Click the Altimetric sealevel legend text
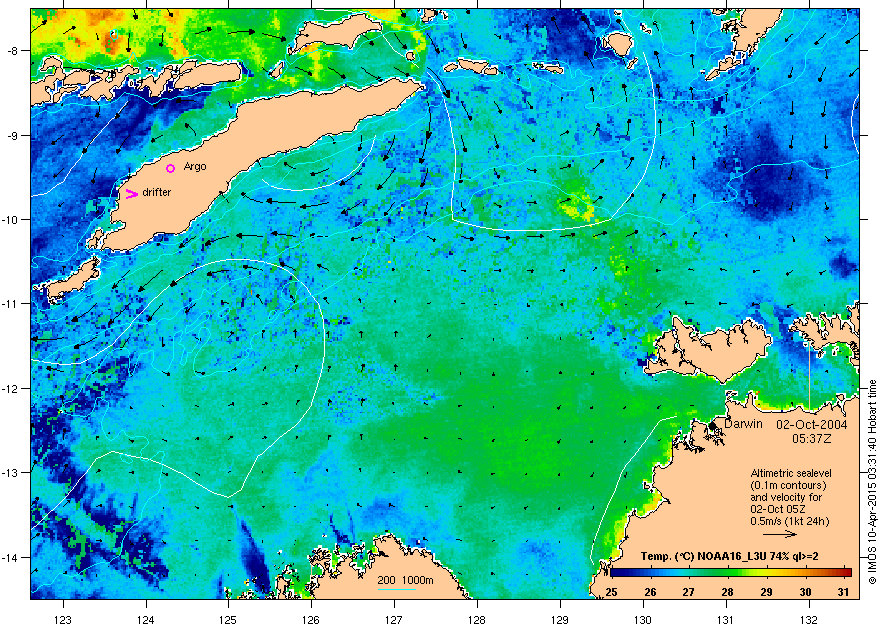Screen dimensions: 880x630 coord(791,473)
